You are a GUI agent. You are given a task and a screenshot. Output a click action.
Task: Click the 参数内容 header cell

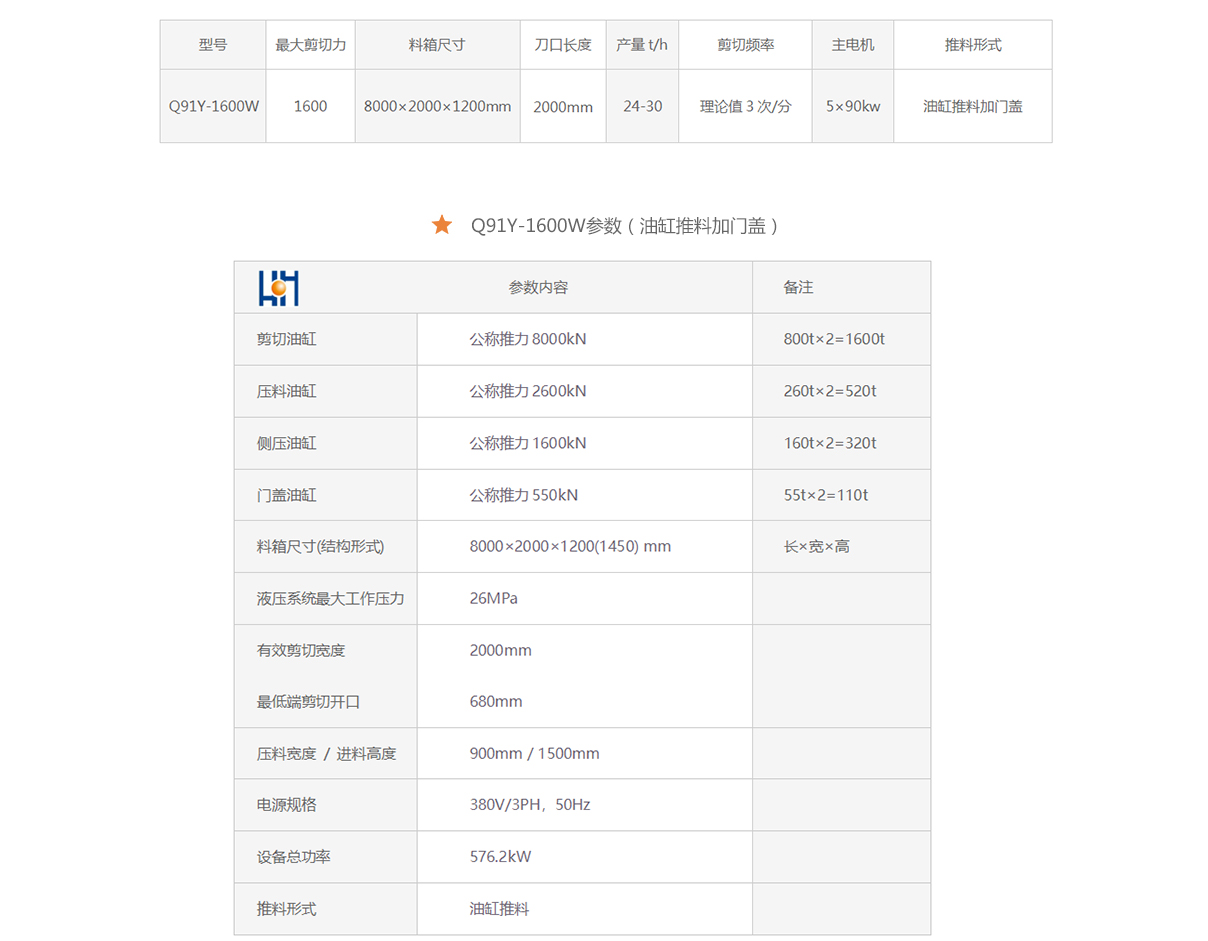tap(538, 288)
